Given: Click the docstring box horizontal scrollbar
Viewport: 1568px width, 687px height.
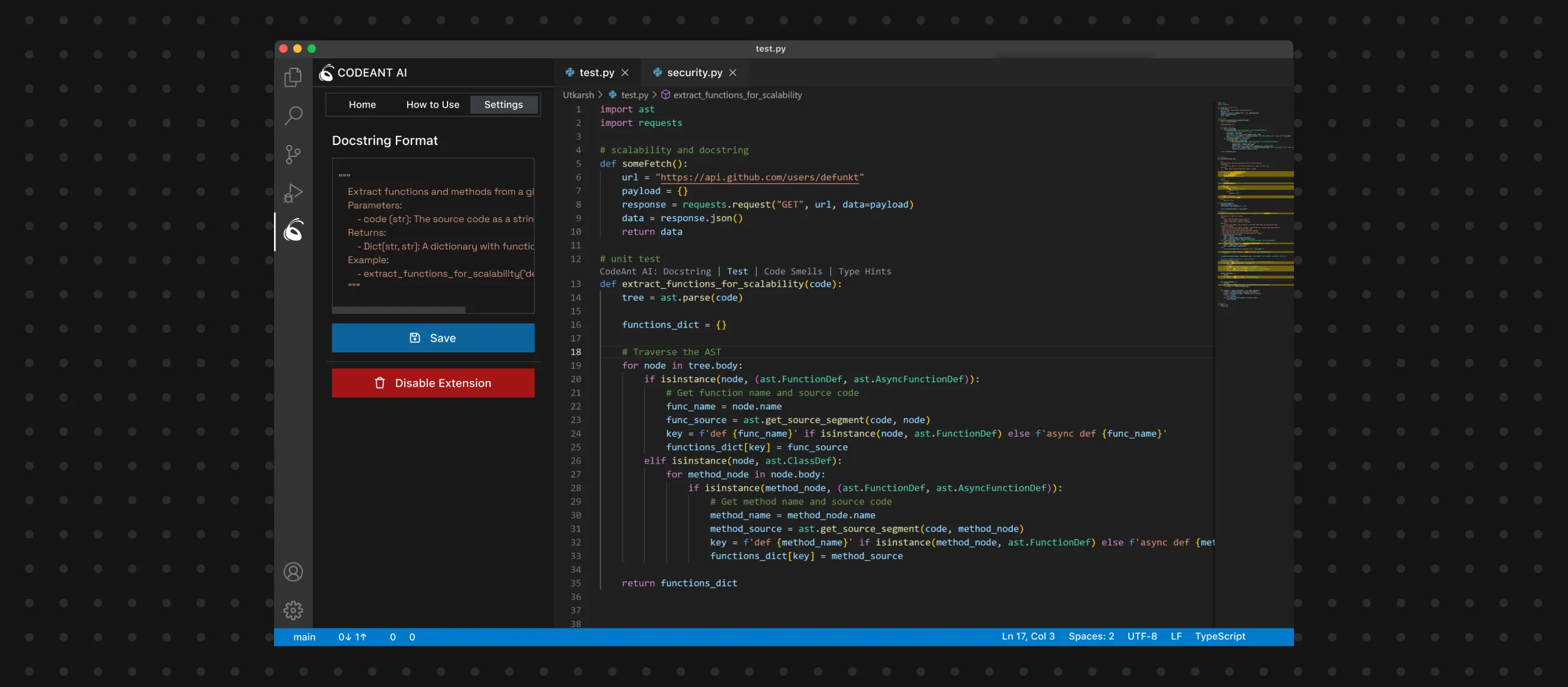Looking at the screenshot, I should pyautogui.click(x=399, y=310).
